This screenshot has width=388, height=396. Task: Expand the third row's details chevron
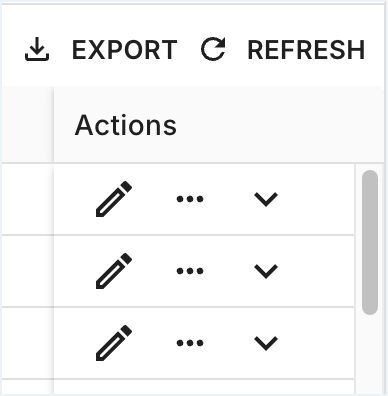[x=266, y=343]
